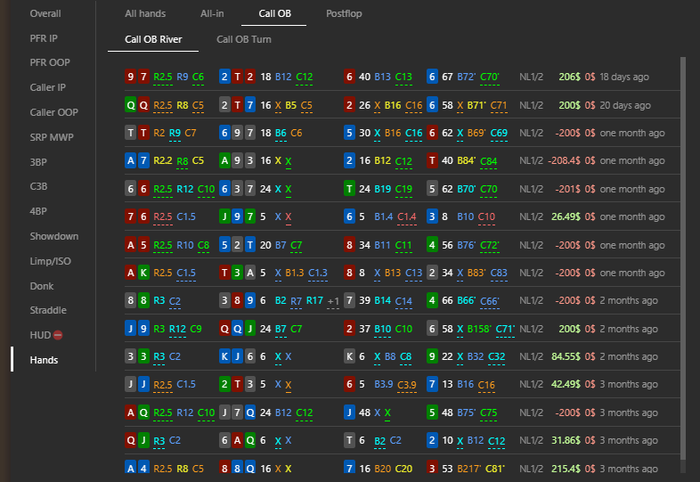This screenshot has height=482, width=700.
Task: Open the Overall stats section
Action: 45,13
